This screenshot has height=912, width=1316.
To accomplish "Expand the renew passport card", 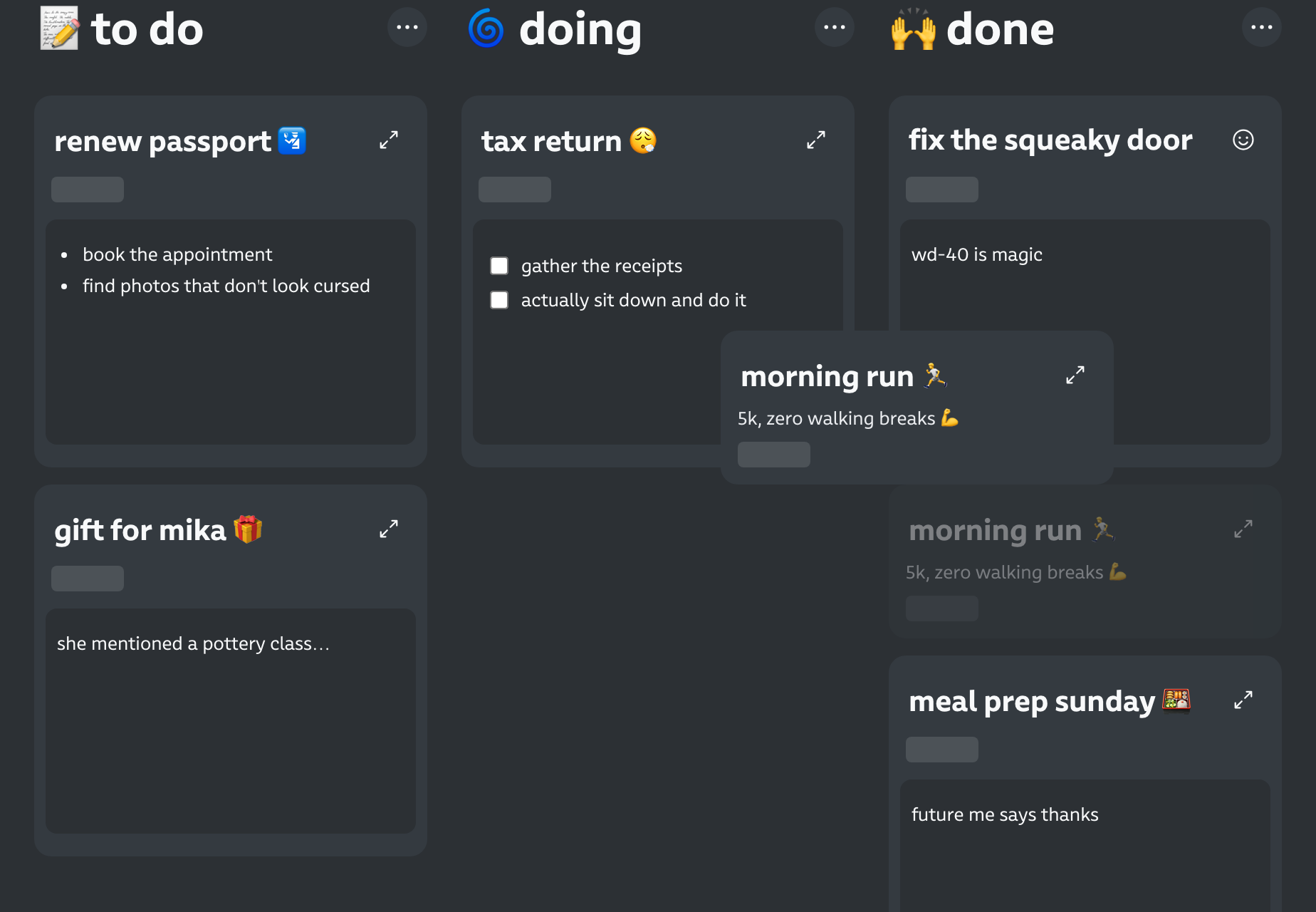I will (389, 140).
